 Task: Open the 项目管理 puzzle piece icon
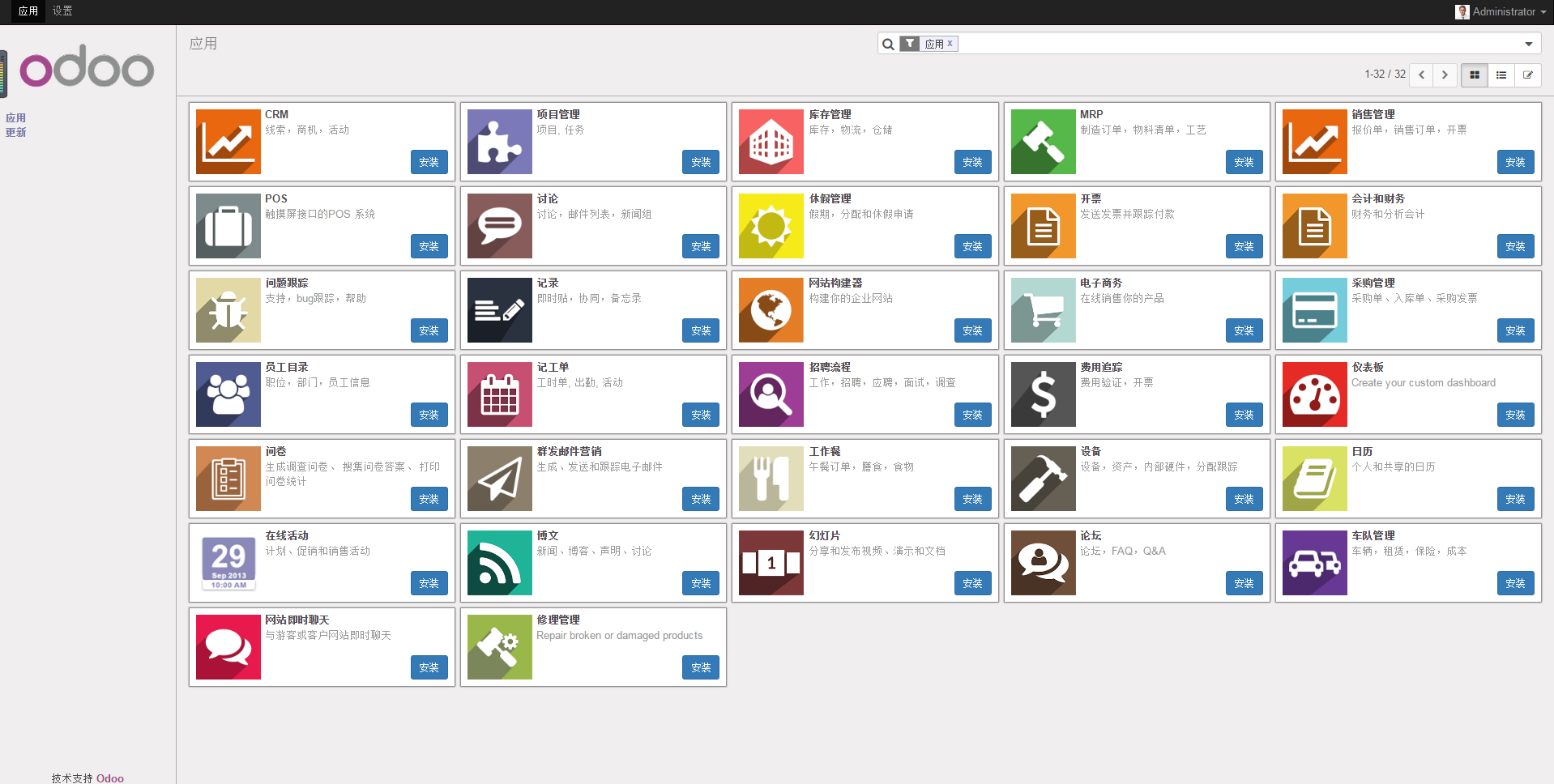pos(499,142)
